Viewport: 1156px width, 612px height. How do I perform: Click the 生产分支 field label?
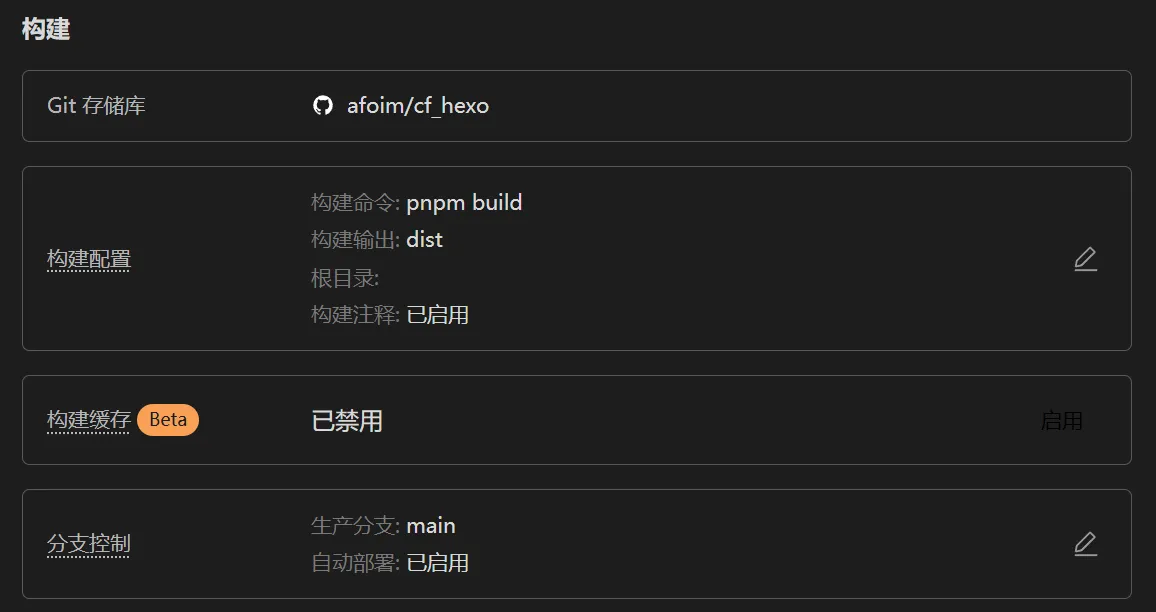tap(354, 525)
